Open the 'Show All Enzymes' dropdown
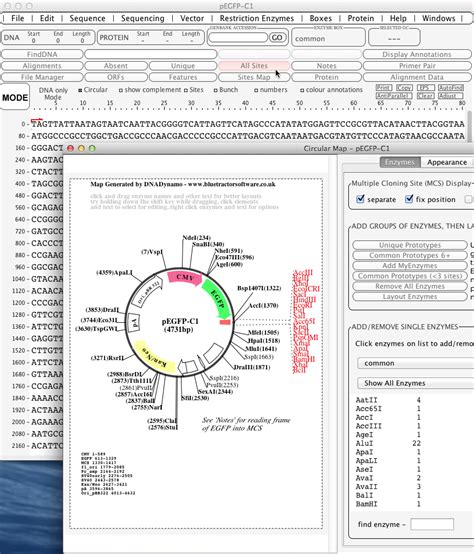This screenshot has width=474, height=554. 415,383
